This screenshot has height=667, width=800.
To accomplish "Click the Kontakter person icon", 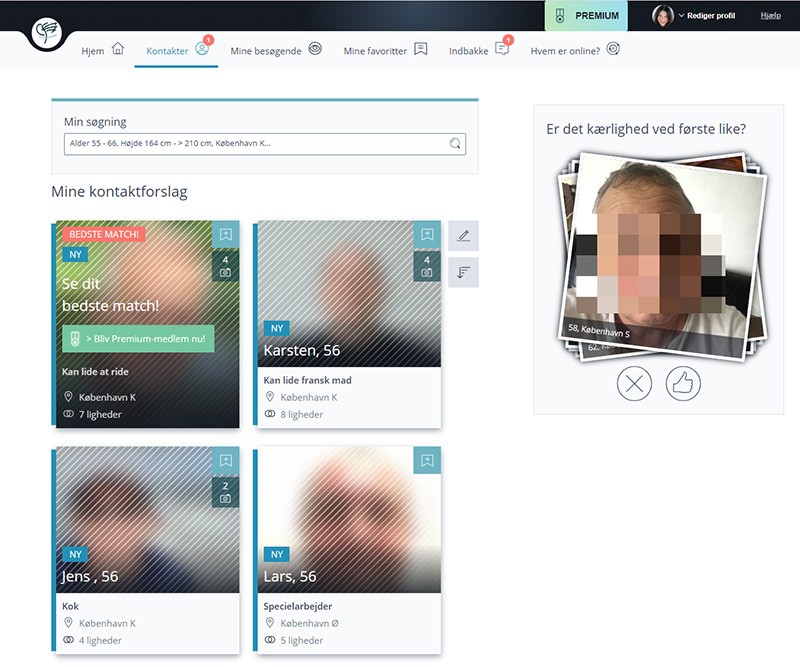I will coord(202,49).
